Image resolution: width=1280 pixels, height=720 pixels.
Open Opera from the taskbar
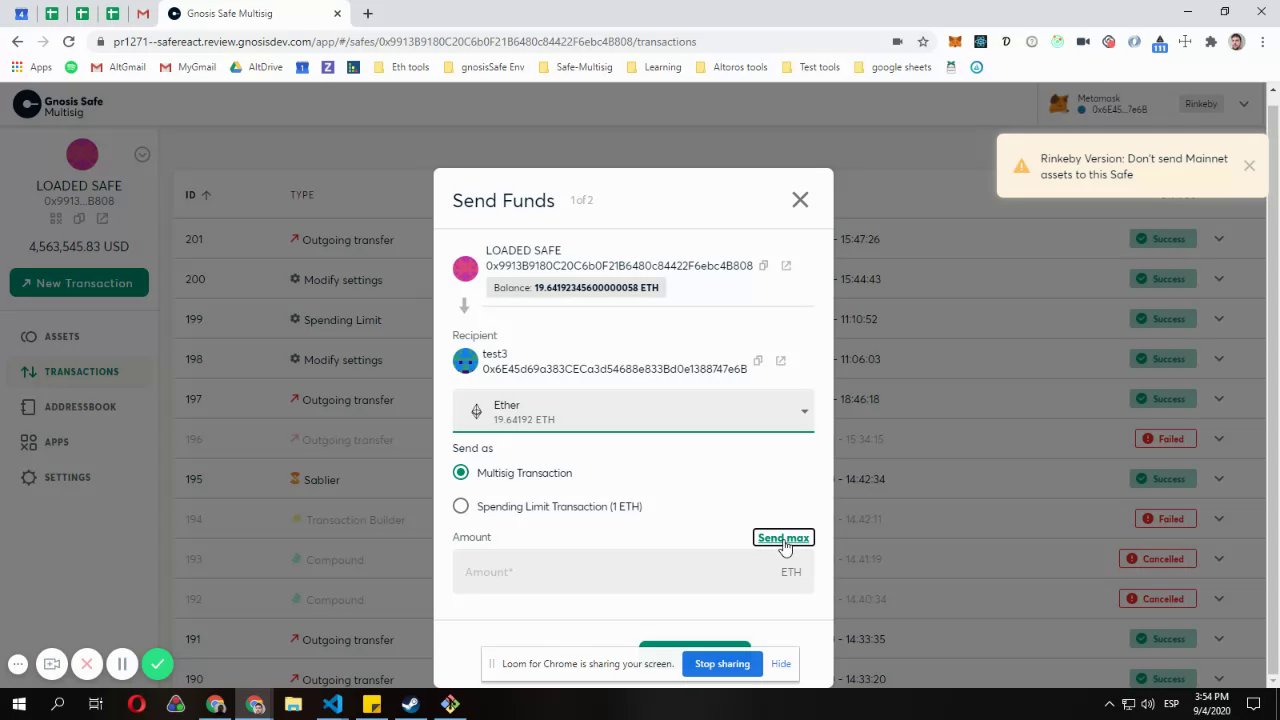(x=137, y=704)
